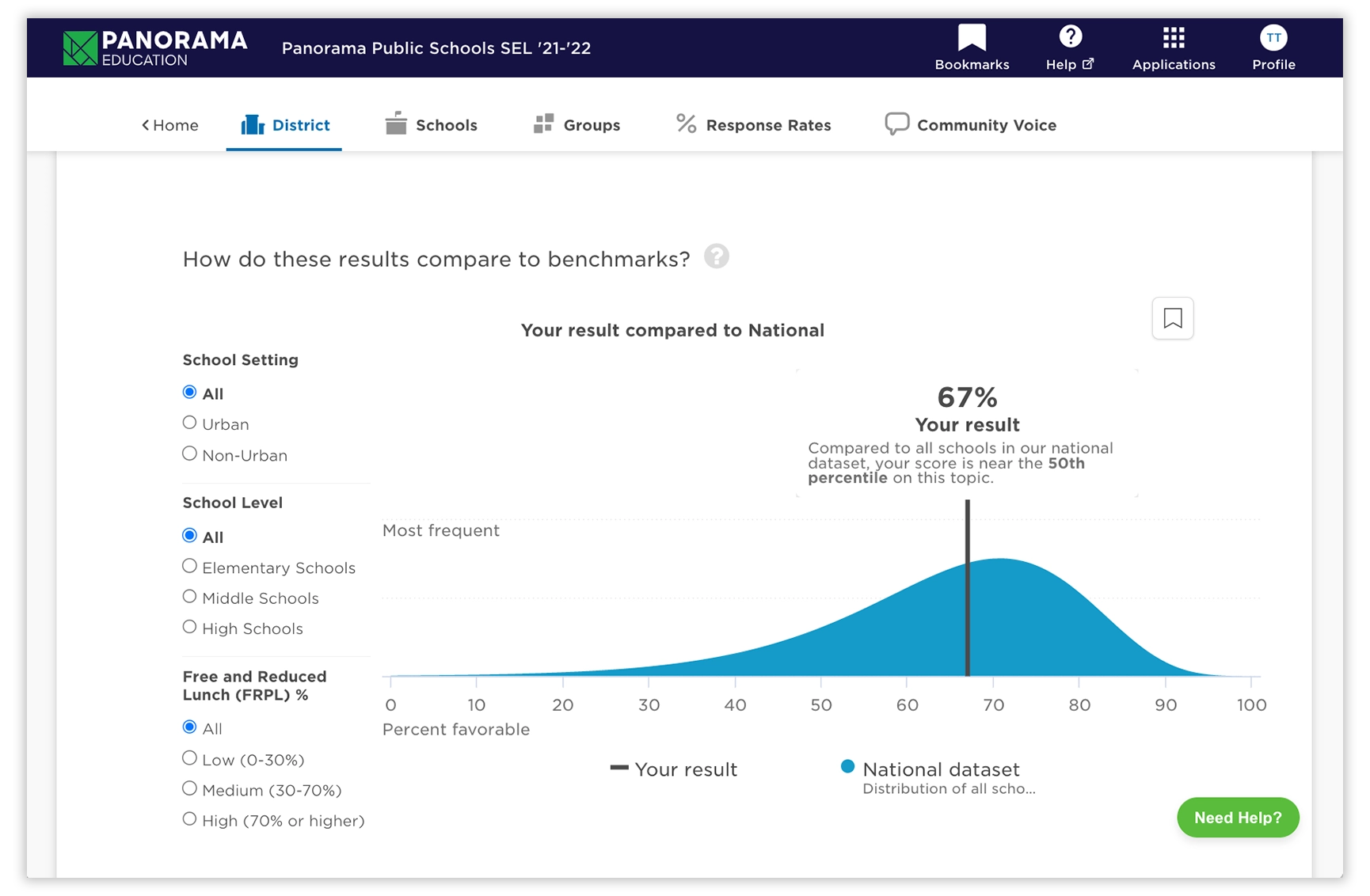The height and width of the screenshot is (896, 1370).
Task: Bookmark the National comparison chart
Action: (1173, 317)
